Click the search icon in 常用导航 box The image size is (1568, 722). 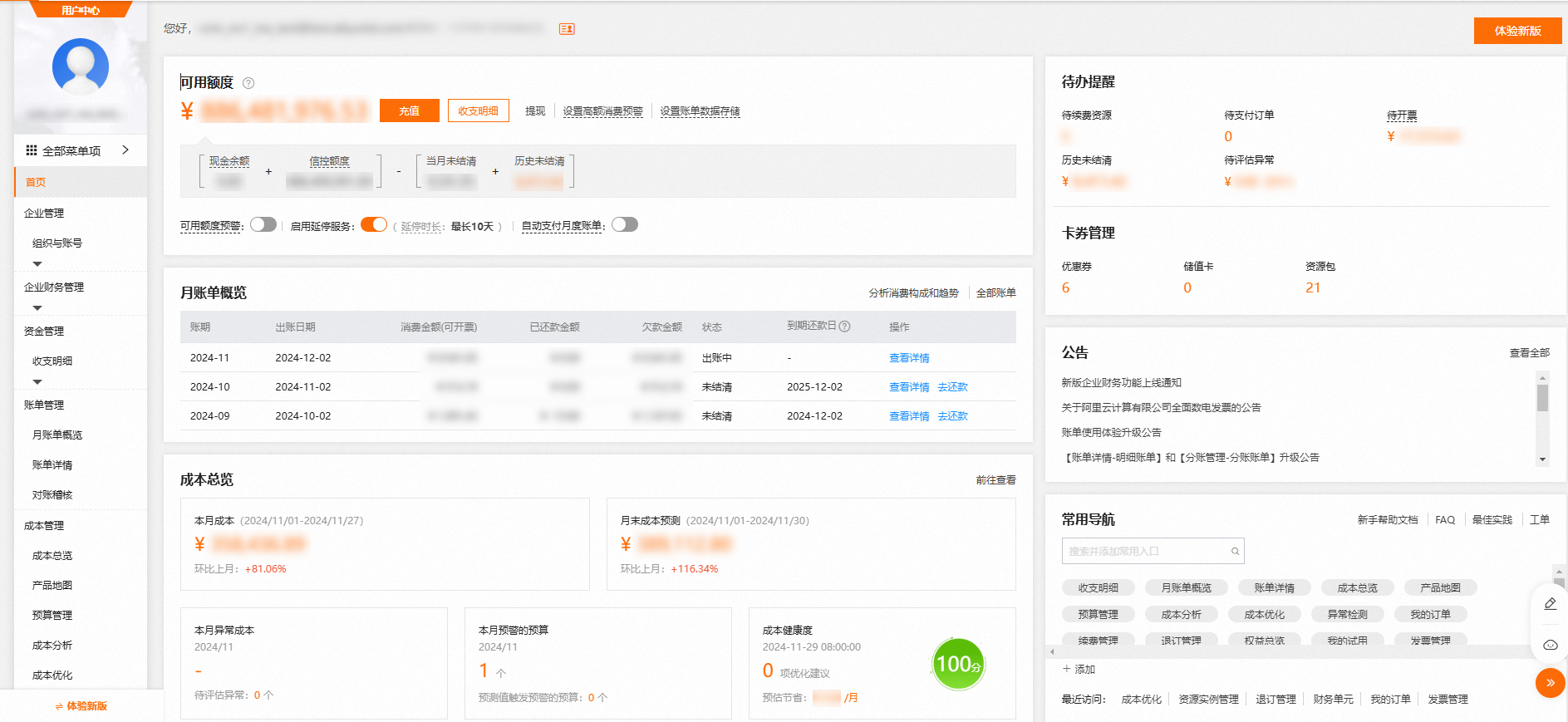(x=1235, y=551)
